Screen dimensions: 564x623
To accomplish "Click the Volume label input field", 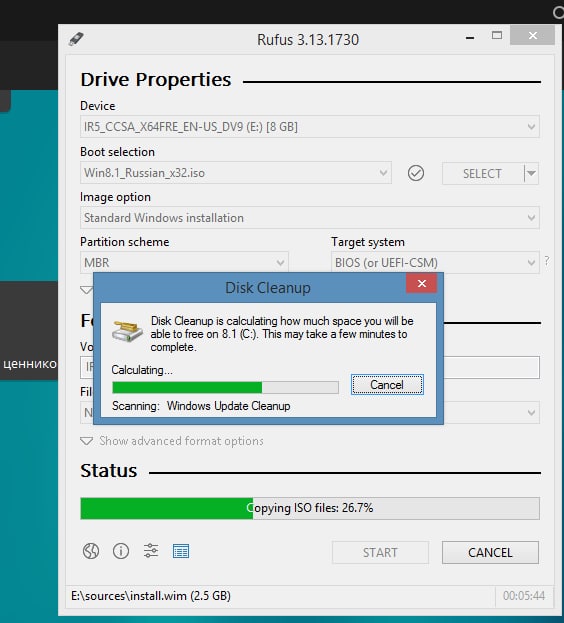I will [491, 368].
